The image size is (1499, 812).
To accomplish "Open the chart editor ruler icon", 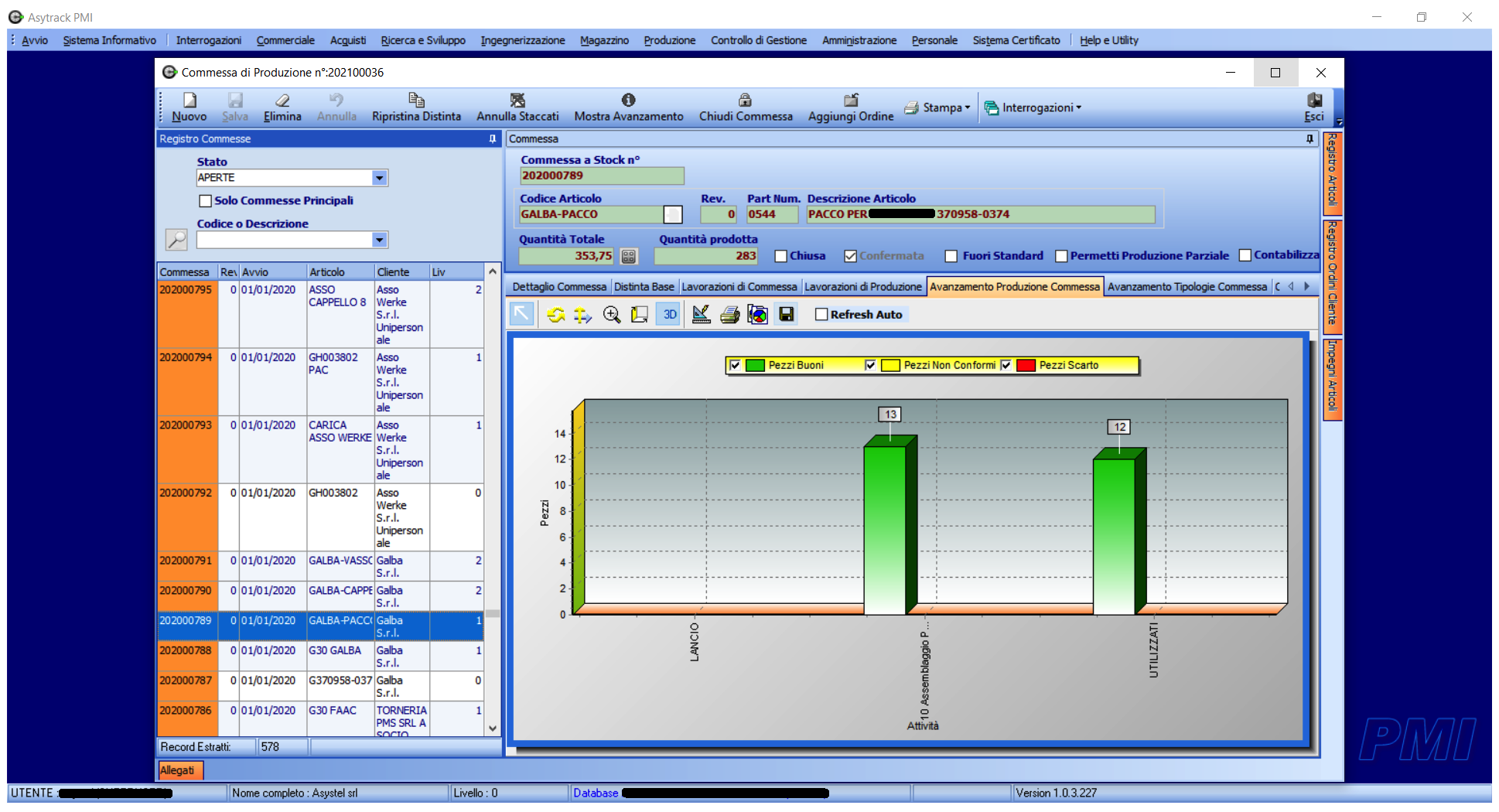I will point(702,315).
